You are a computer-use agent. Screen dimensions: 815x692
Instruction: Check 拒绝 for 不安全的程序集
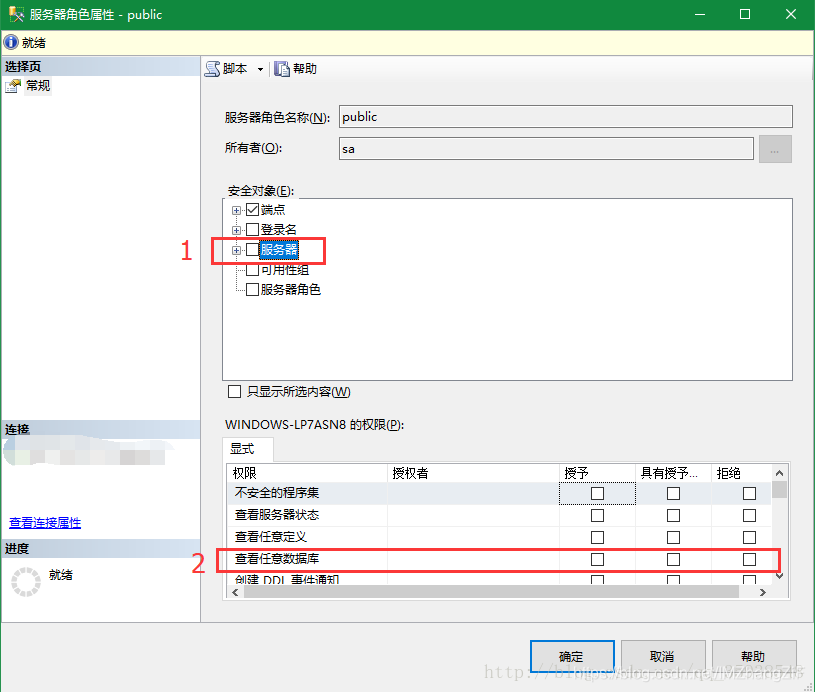[749, 493]
